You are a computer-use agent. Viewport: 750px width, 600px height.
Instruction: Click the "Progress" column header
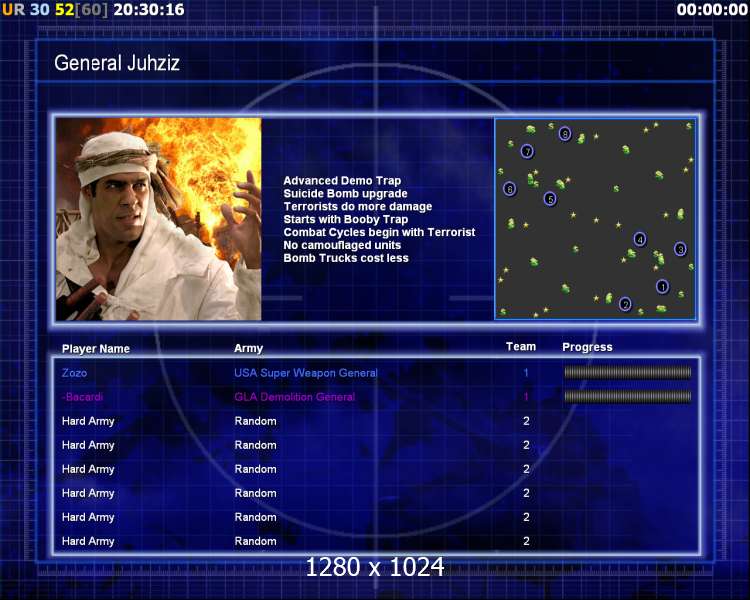click(x=587, y=347)
